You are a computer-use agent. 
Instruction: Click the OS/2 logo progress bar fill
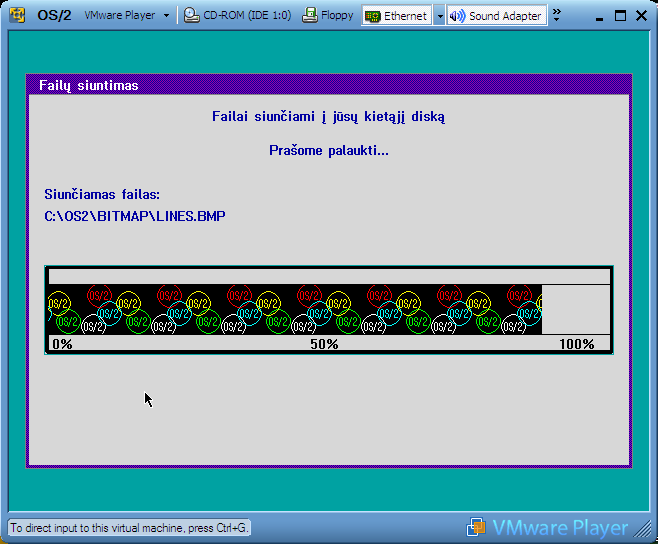coord(295,310)
